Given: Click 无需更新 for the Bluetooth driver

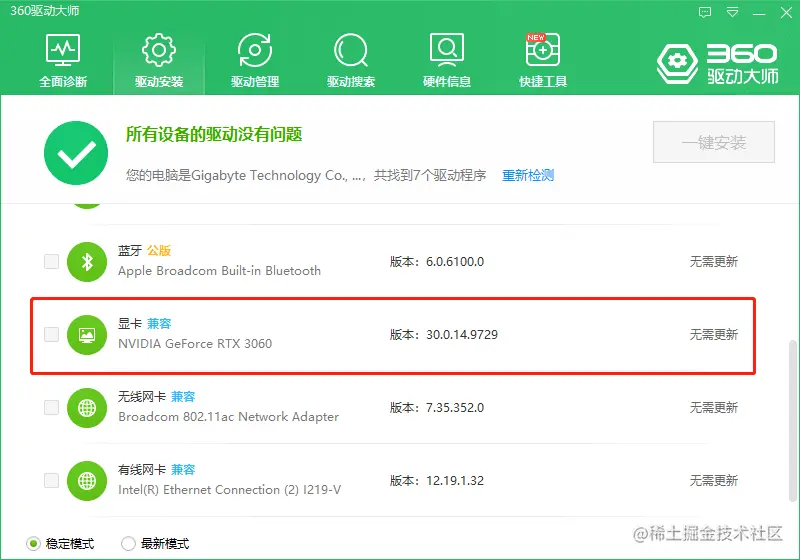Looking at the screenshot, I should 714,262.
